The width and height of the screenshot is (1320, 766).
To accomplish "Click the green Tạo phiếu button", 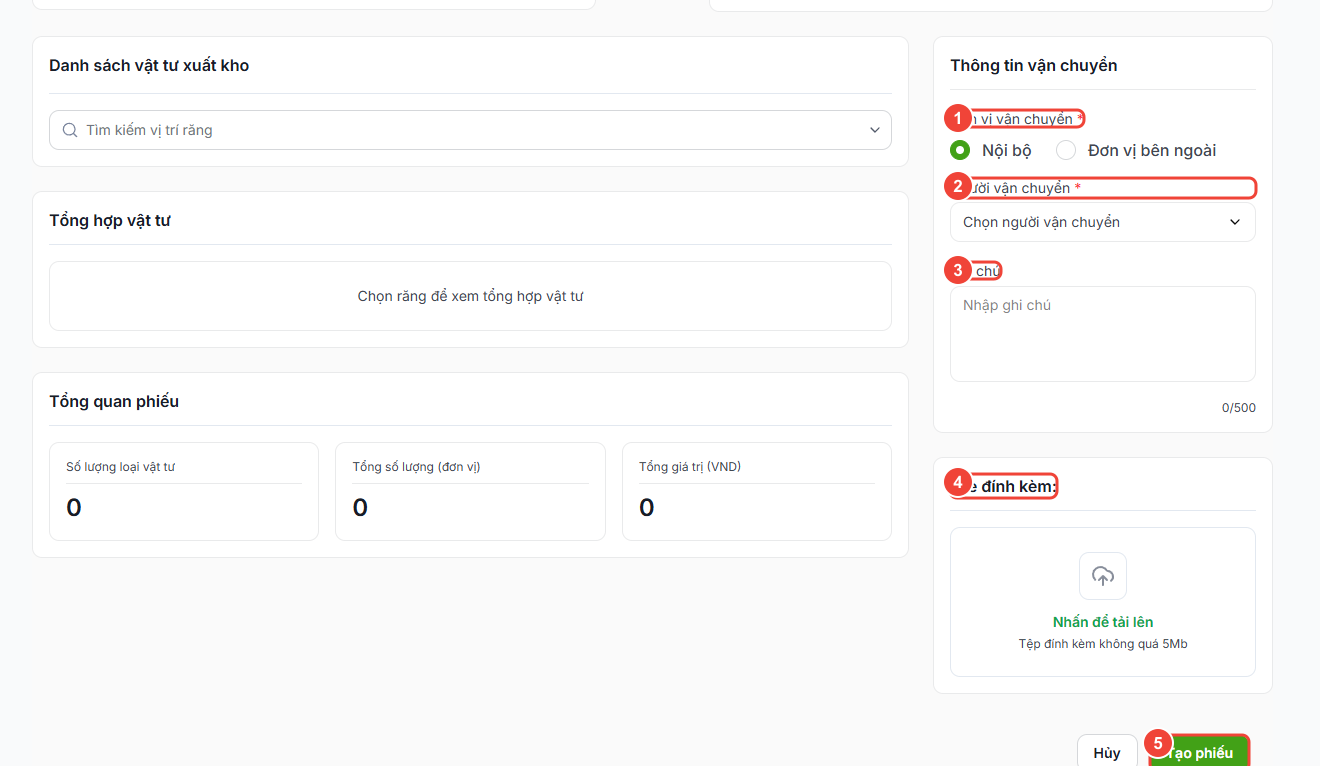I will pos(1199,753).
